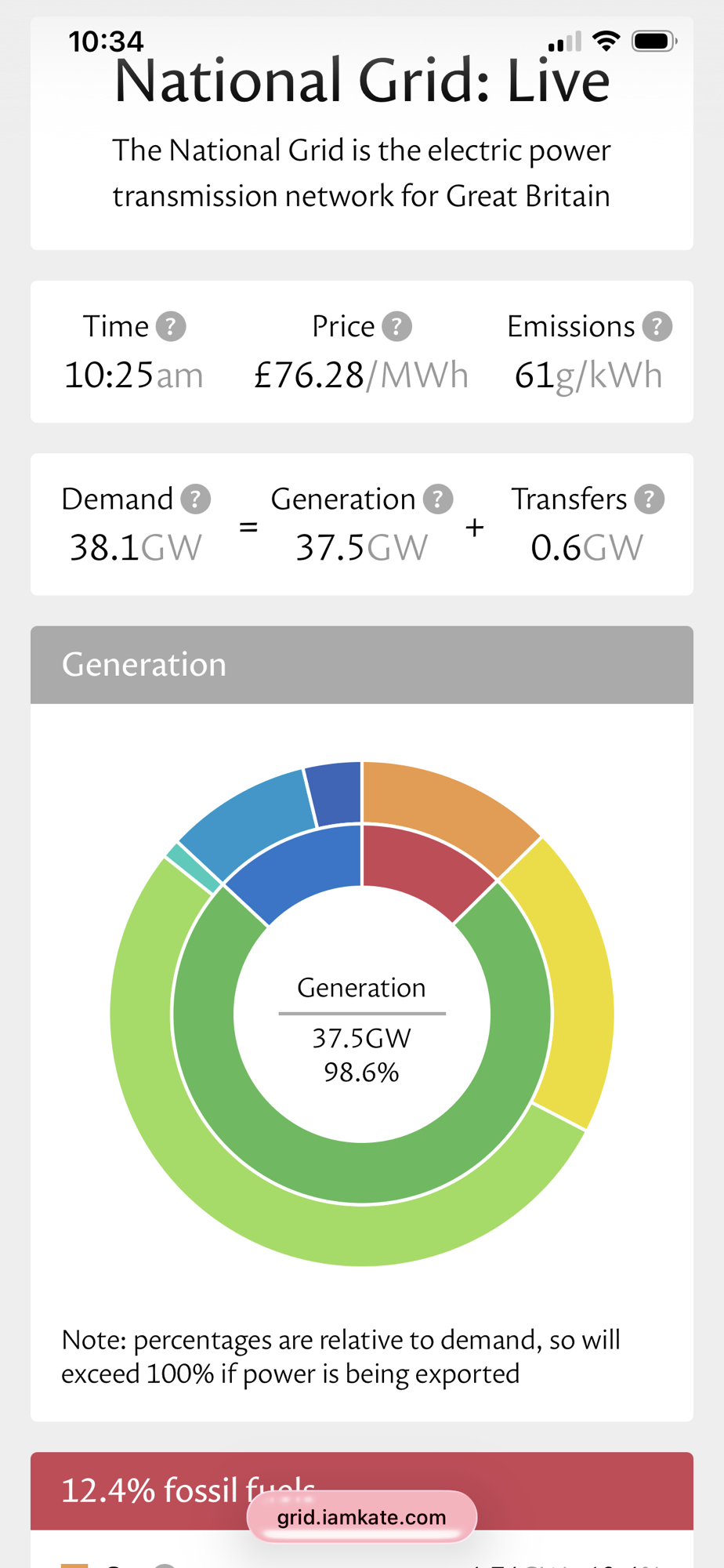Open the Price help question mark
The height and width of the screenshot is (1568, 724).
396,326
